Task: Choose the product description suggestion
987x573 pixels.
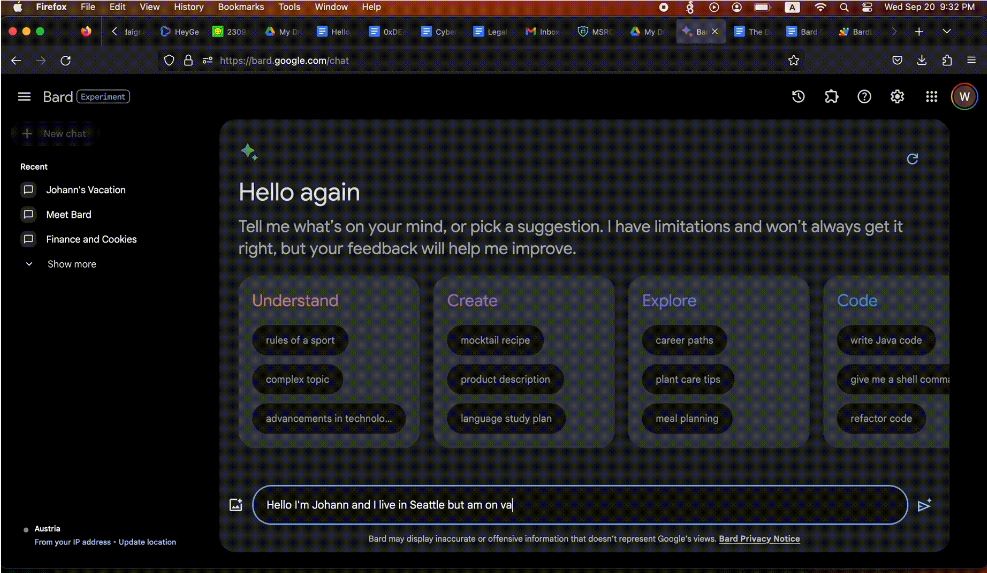Action: (x=505, y=379)
